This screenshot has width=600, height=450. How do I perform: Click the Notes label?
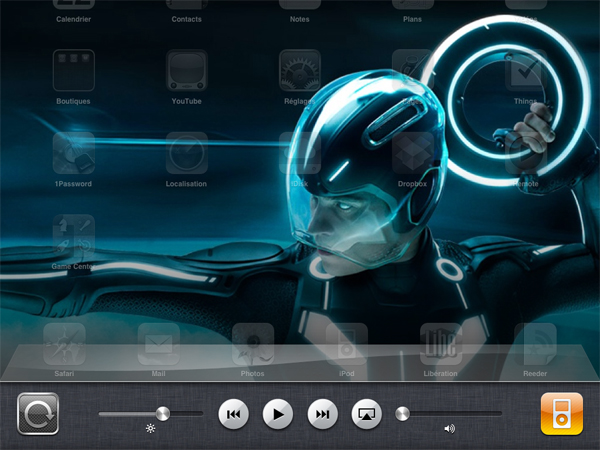coord(300,19)
